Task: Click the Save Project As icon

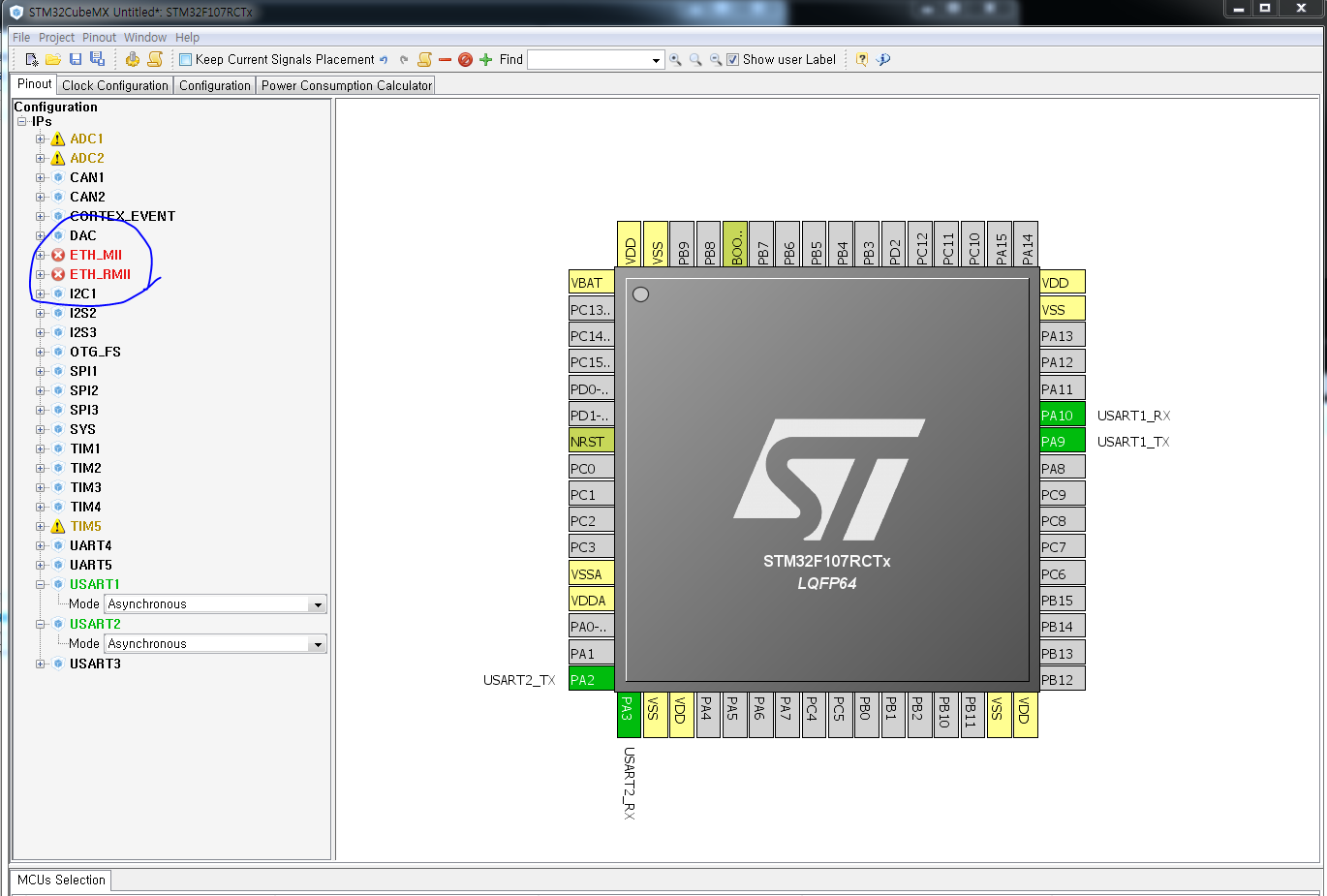Action: coord(97,59)
